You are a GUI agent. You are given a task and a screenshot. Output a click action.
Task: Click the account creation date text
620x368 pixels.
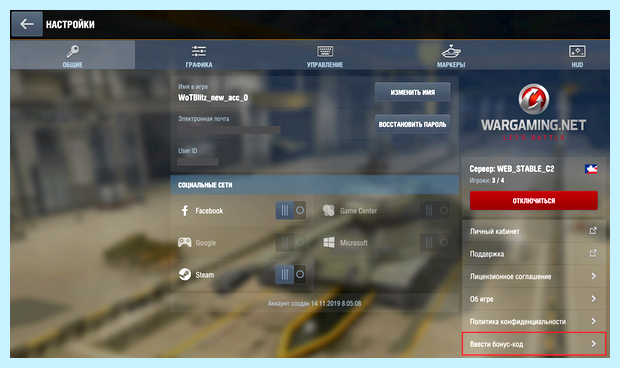pyautogui.click(x=314, y=303)
